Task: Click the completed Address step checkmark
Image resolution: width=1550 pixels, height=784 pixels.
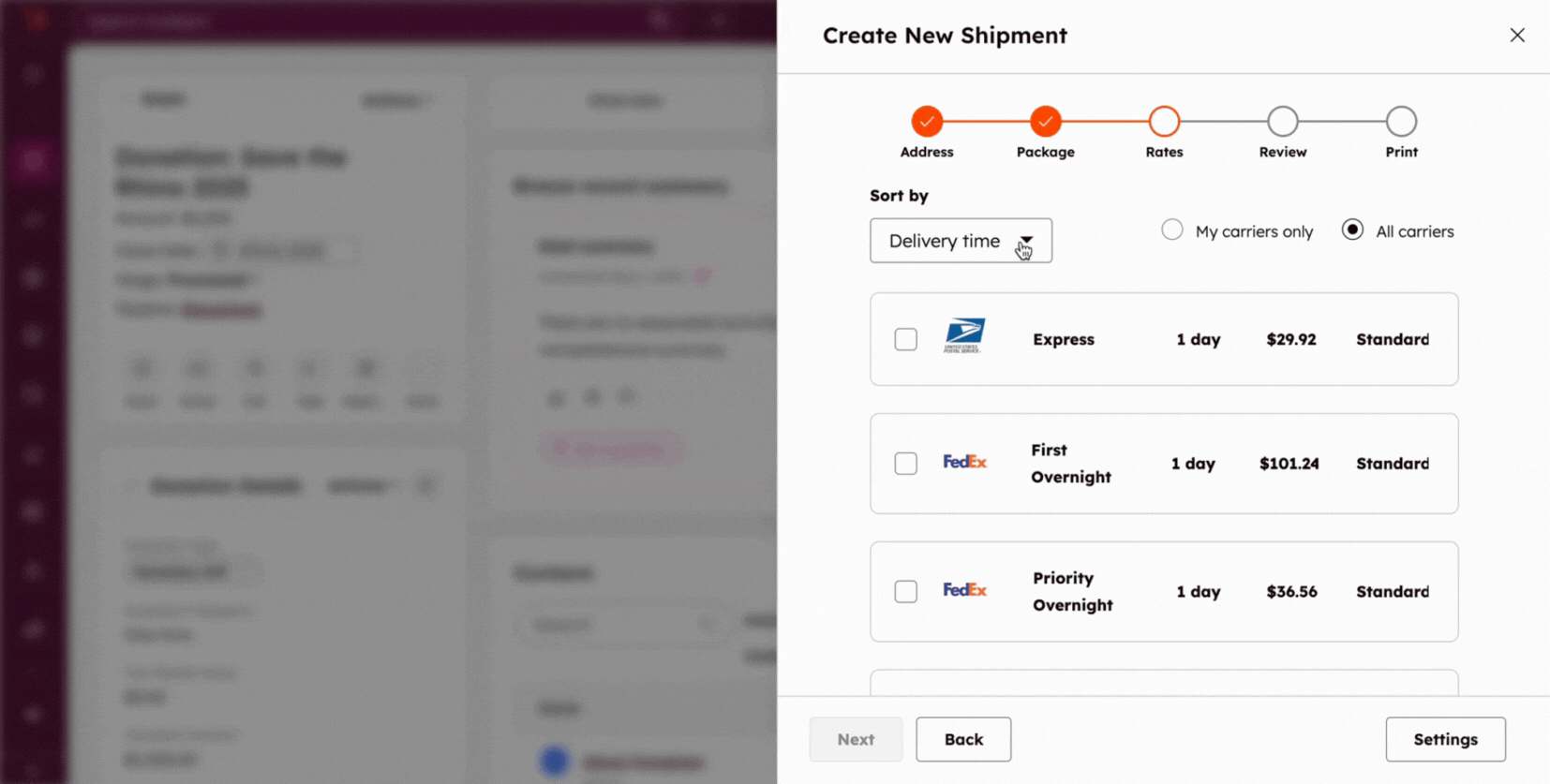Action: coord(927,122)
